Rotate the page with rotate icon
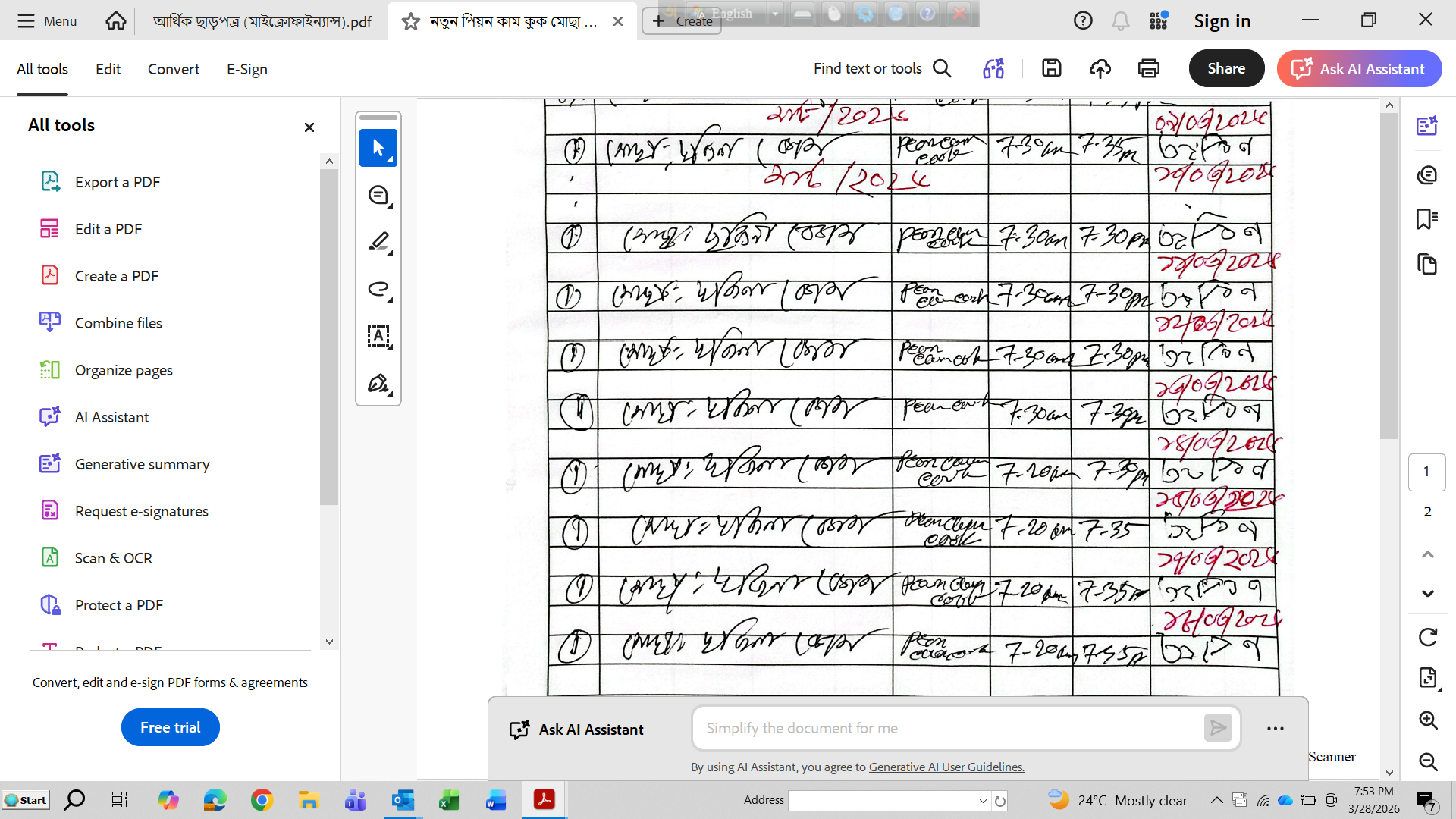This screenshot has width=1456, height=819. [x=1427, y=637]
